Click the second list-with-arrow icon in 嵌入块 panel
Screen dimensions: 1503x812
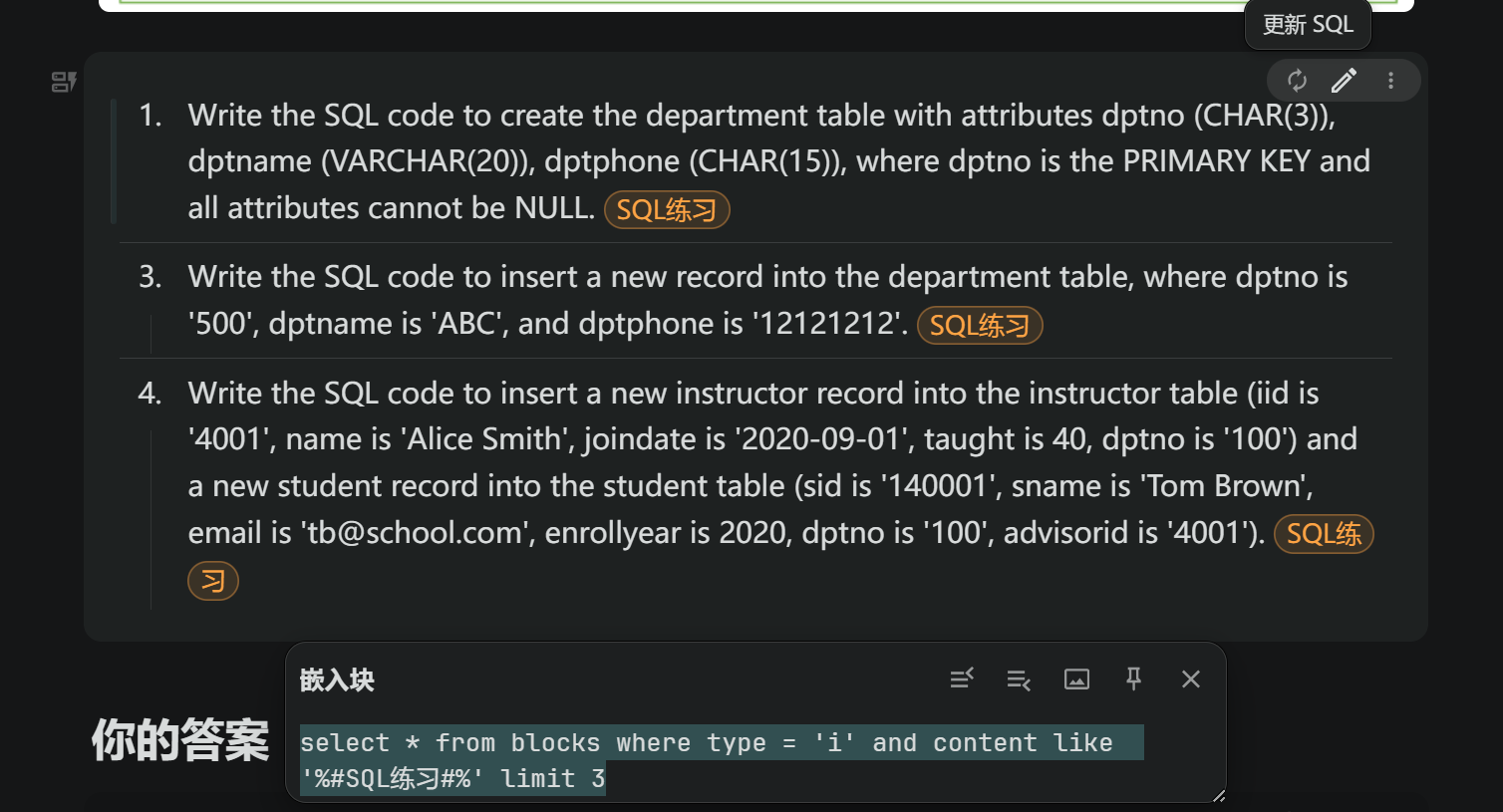coord(1019,679)
